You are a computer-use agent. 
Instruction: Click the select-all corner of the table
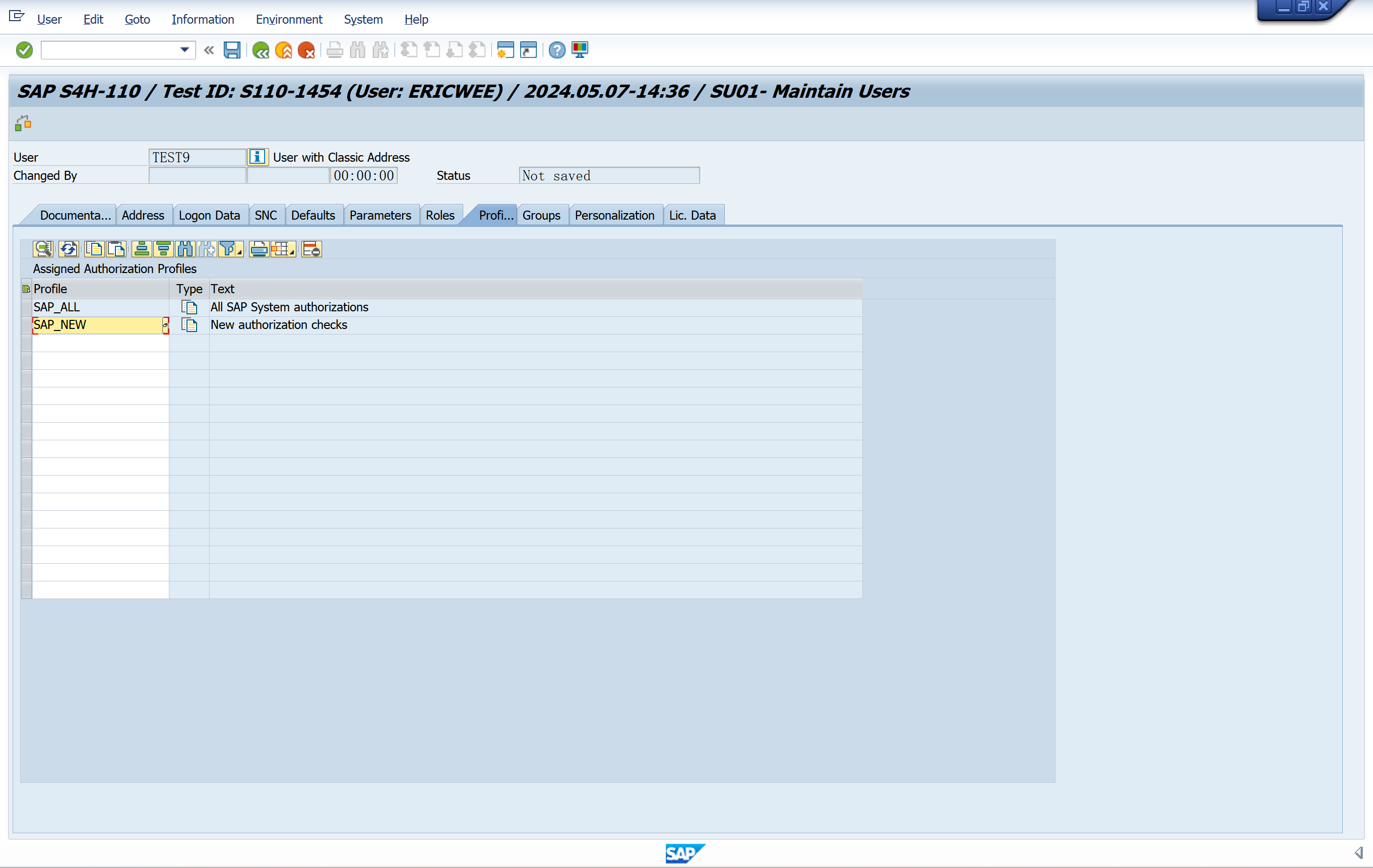26,289
